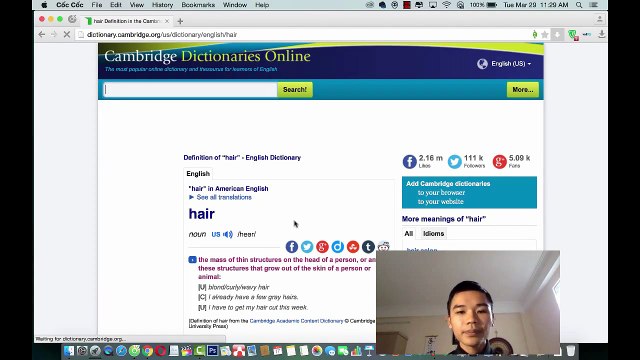Viewport: 640px width, 360px height.
Task: Select the All tab under More meanings
Action: point(409,233)
